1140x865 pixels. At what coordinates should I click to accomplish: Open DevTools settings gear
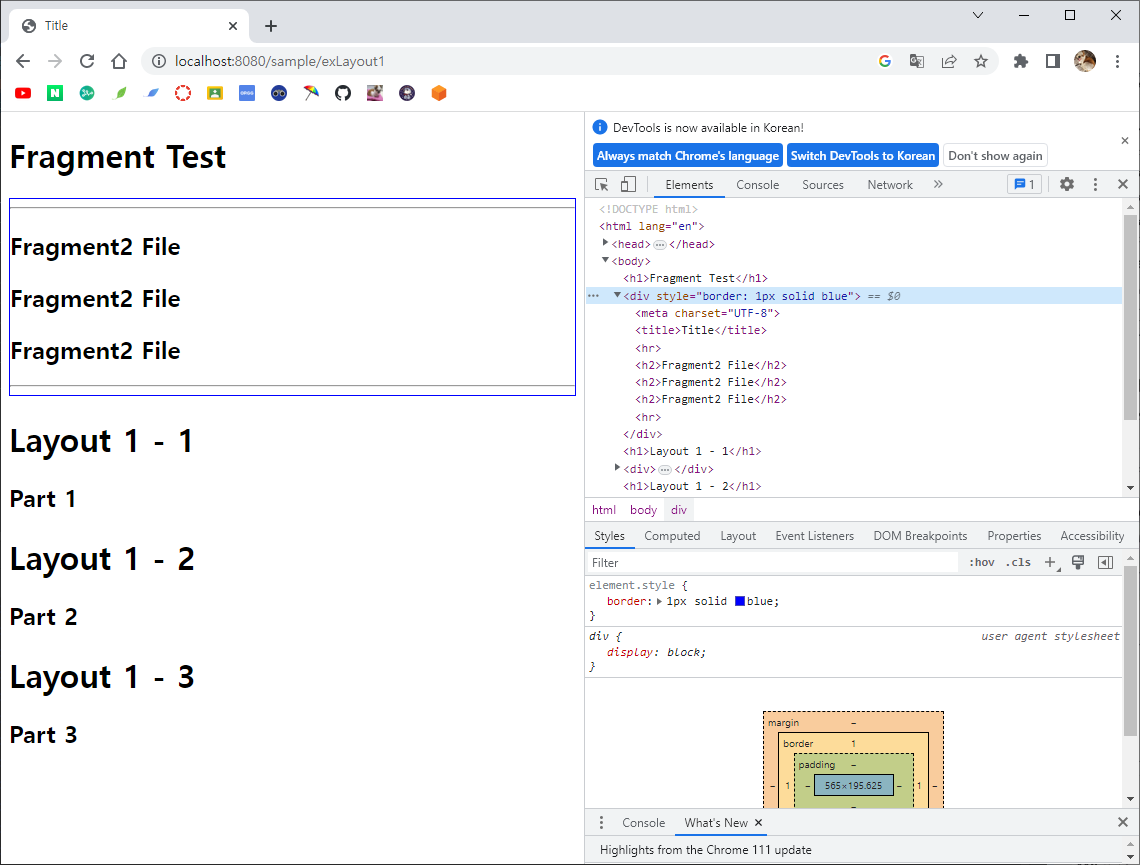1067,185
